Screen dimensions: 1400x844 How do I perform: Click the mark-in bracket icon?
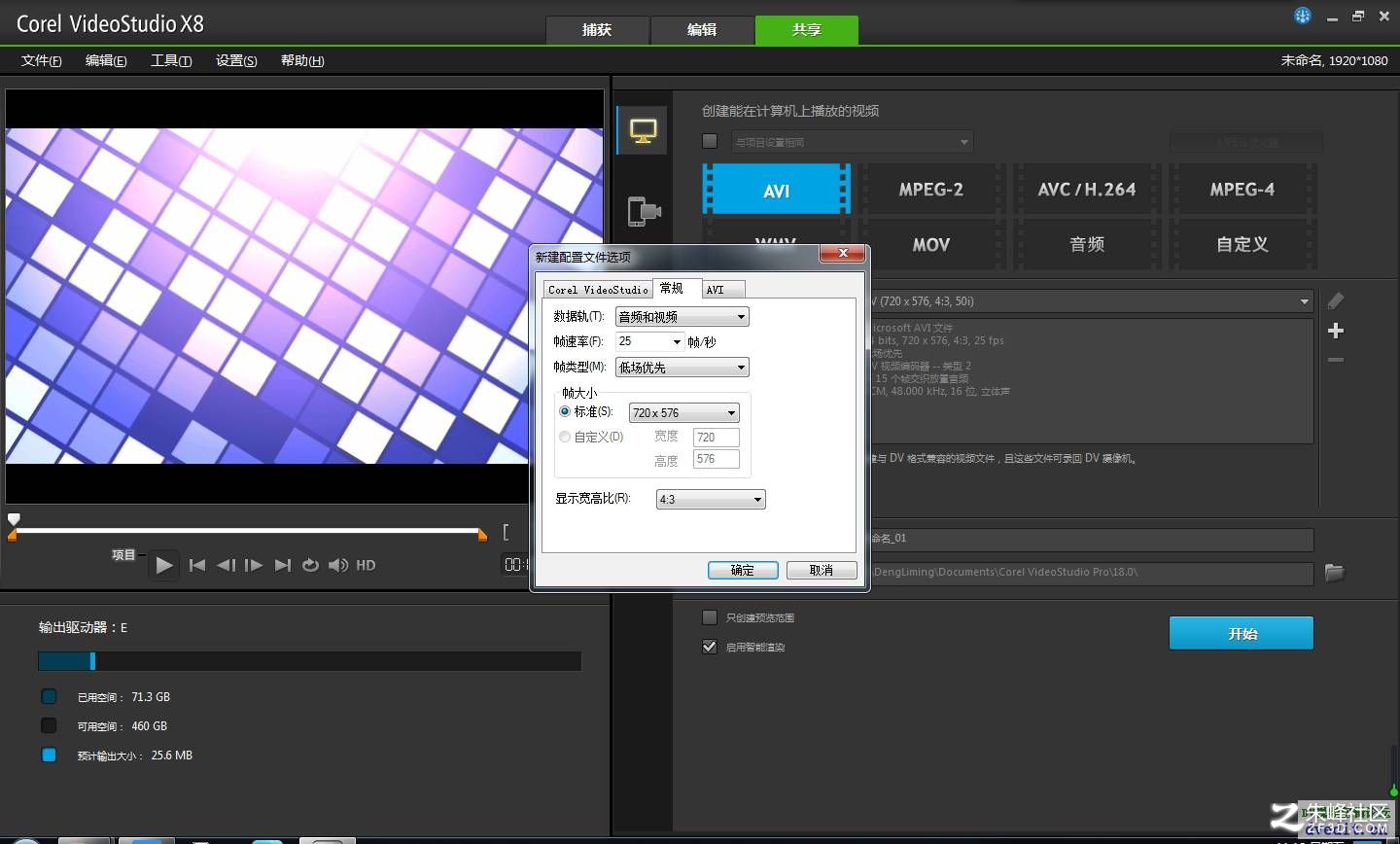[506, 532]
